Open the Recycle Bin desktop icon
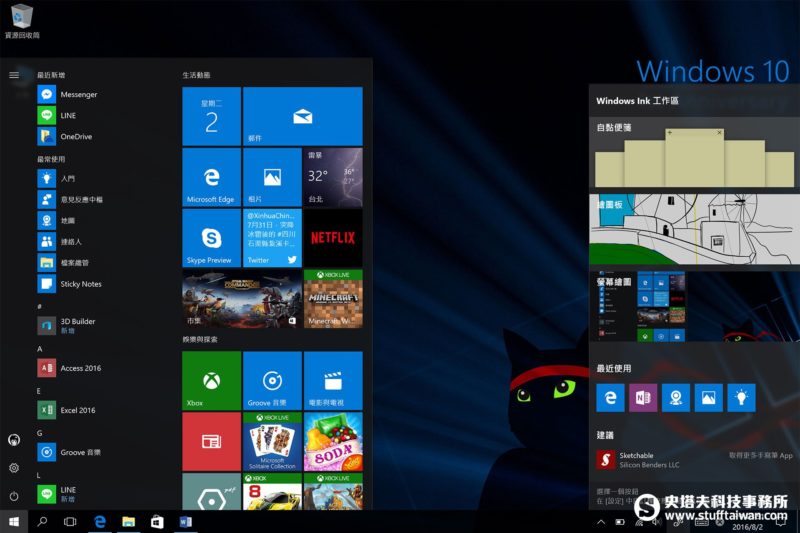The image size is (800, 533). [x=22, y=21]
